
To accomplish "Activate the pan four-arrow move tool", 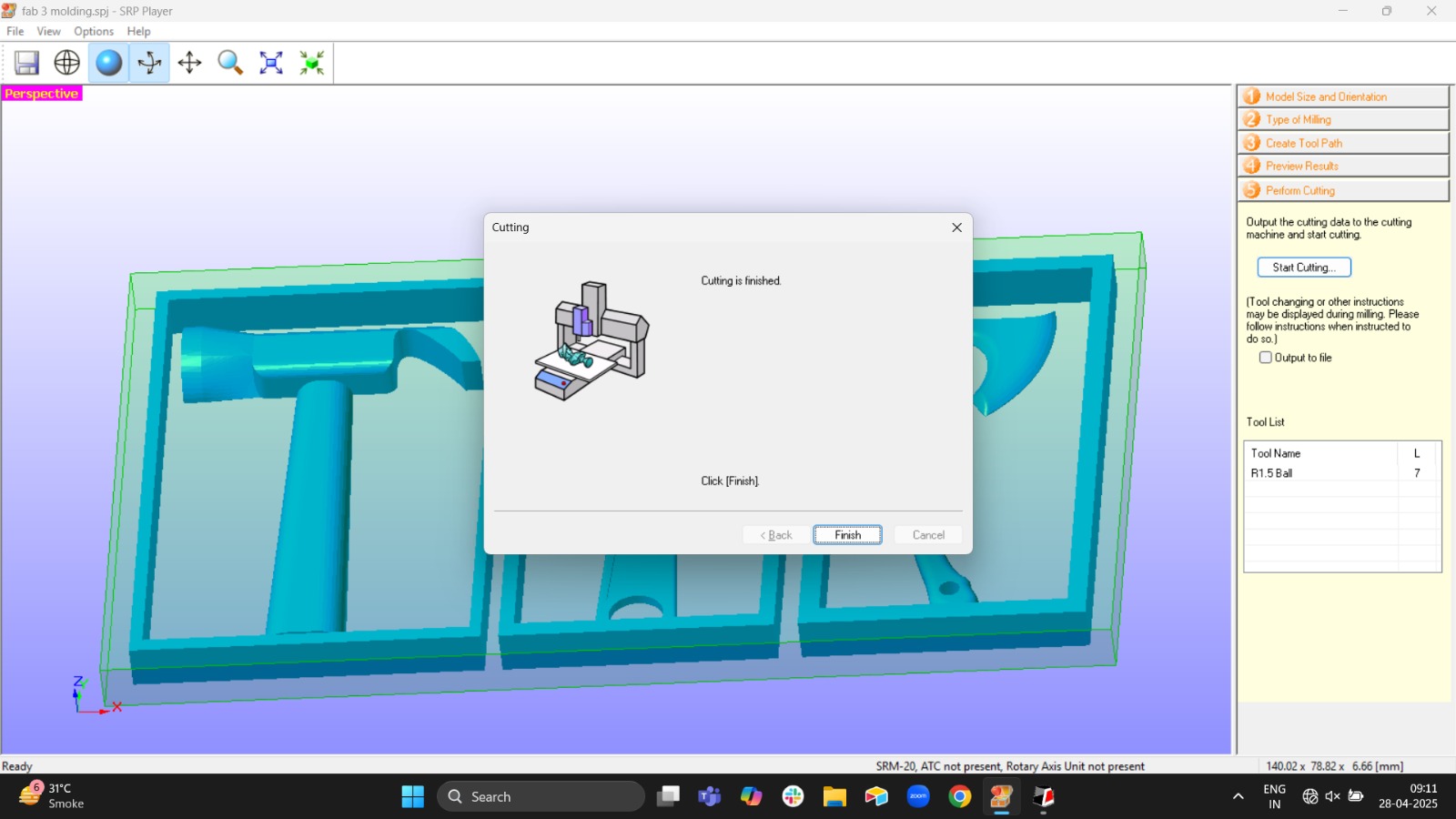I will coord(189,63).
